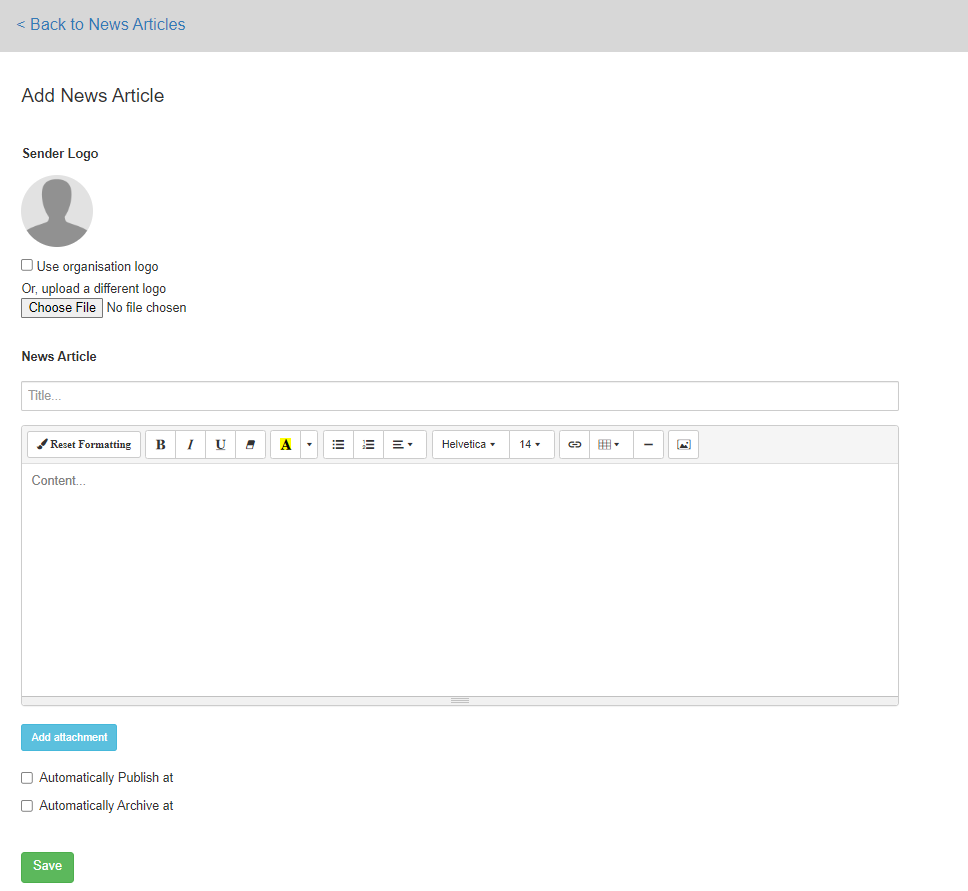
Task: Insert a numbered list
Action: (368, 445)
